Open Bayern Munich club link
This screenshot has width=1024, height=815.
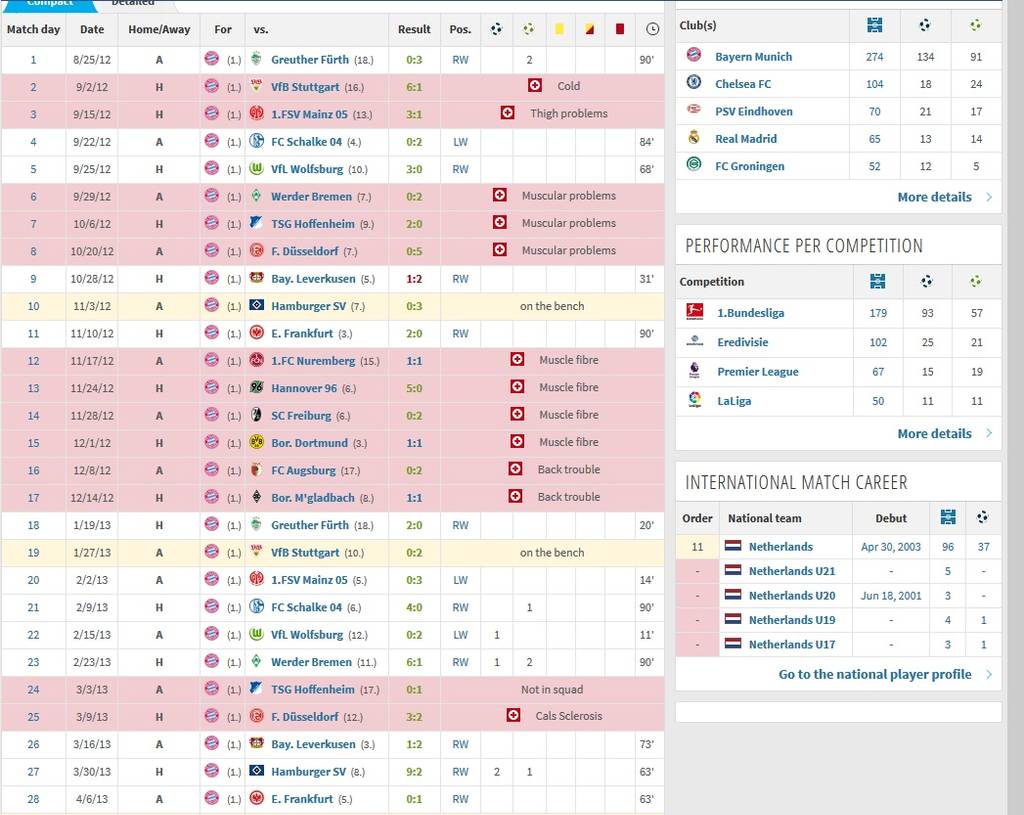pyautogui.click(x=753, y=57)
